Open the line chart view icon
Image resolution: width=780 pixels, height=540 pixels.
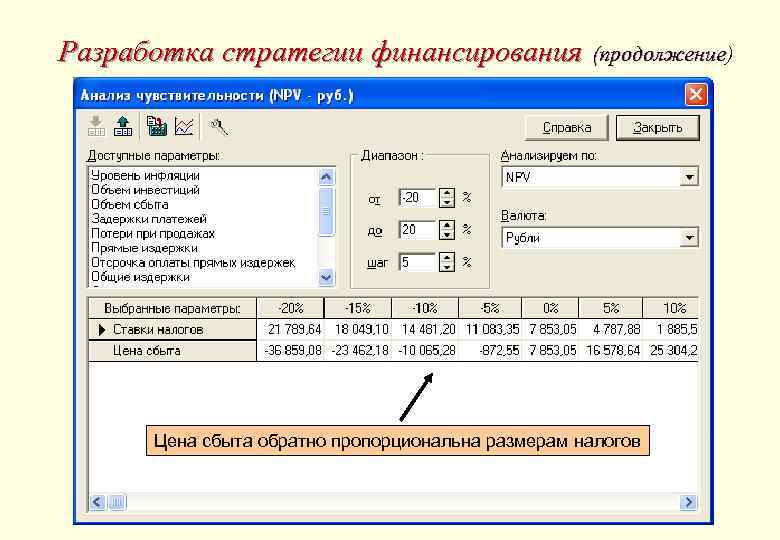point(184,126)
